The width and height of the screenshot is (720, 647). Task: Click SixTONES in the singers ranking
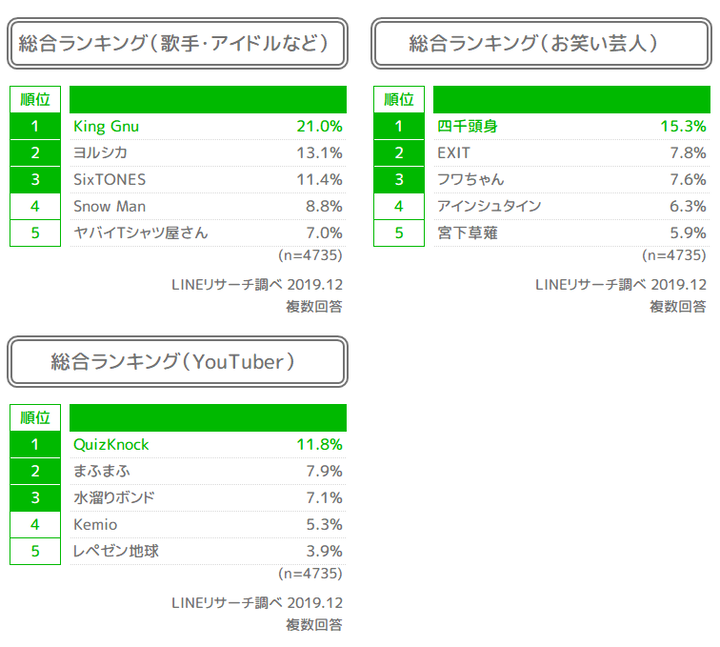point(109,180)
